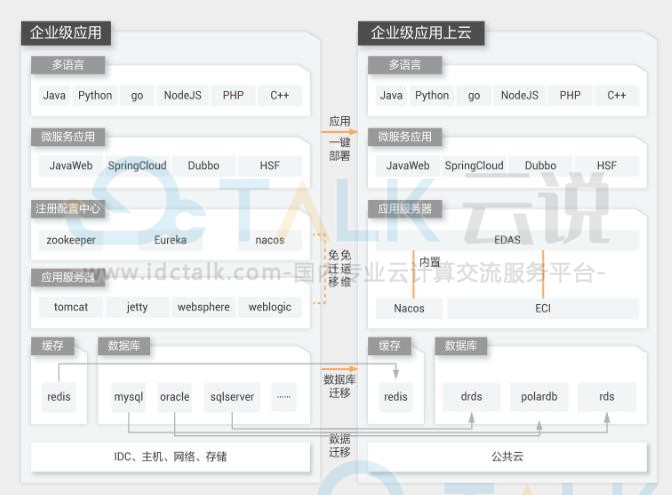Choose PHP in the 企业级应用上云 panel
The image size is (672, 495).
point(570,95)
